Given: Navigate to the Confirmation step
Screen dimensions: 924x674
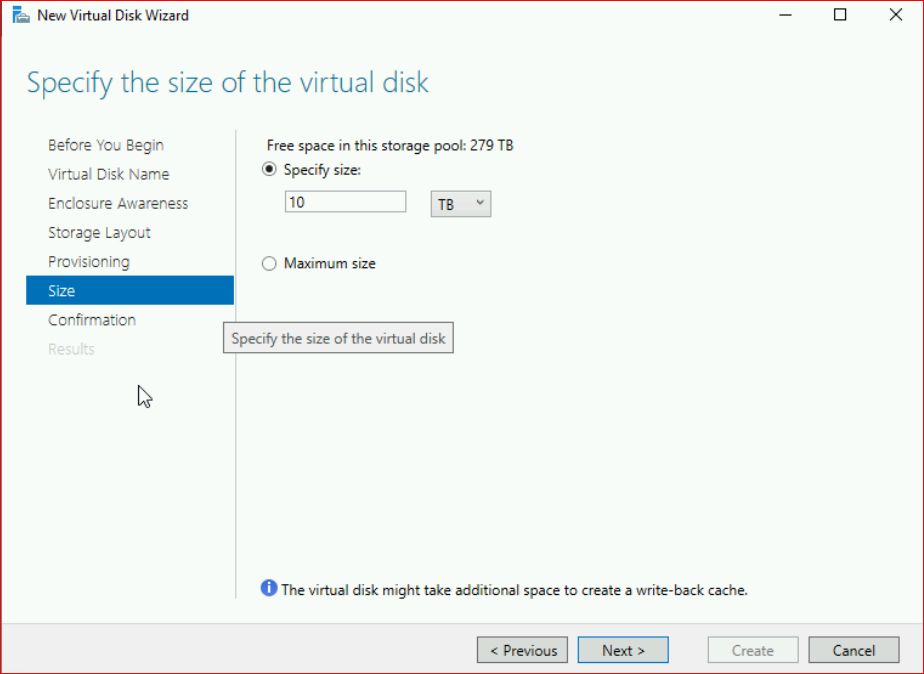Looking at the screenshot, I should 91,320.
